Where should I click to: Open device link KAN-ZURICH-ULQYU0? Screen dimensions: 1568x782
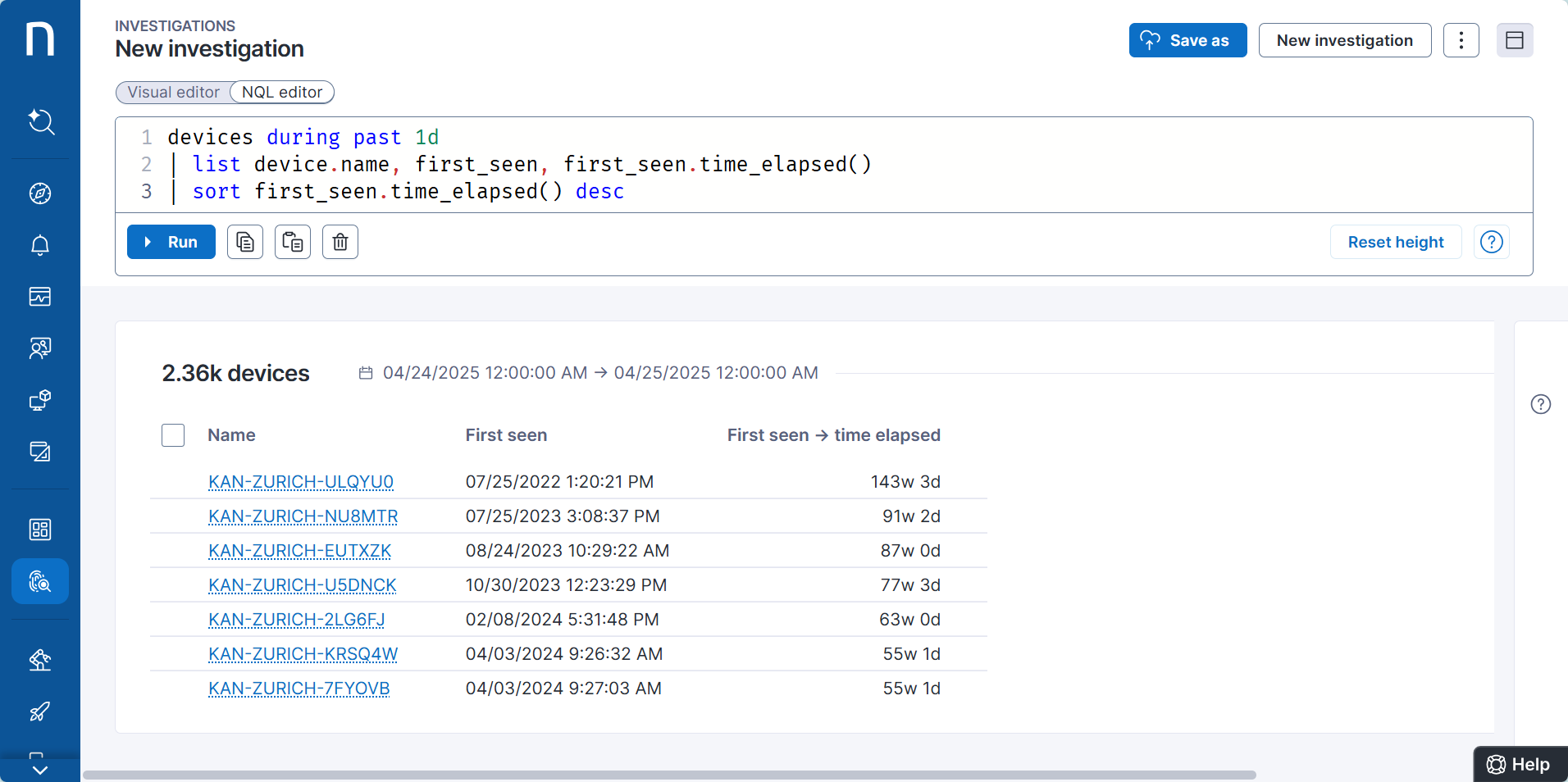point(301,482)
